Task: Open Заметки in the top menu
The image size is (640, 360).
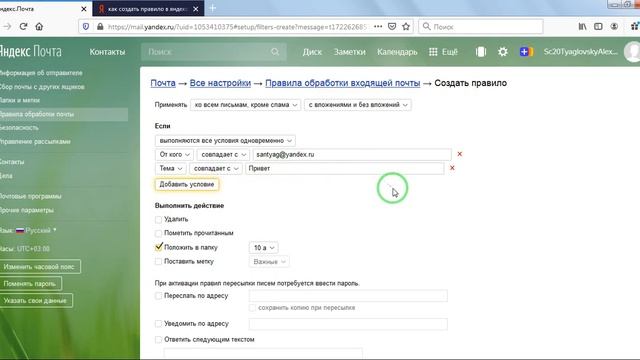Action: click(349, 52)
